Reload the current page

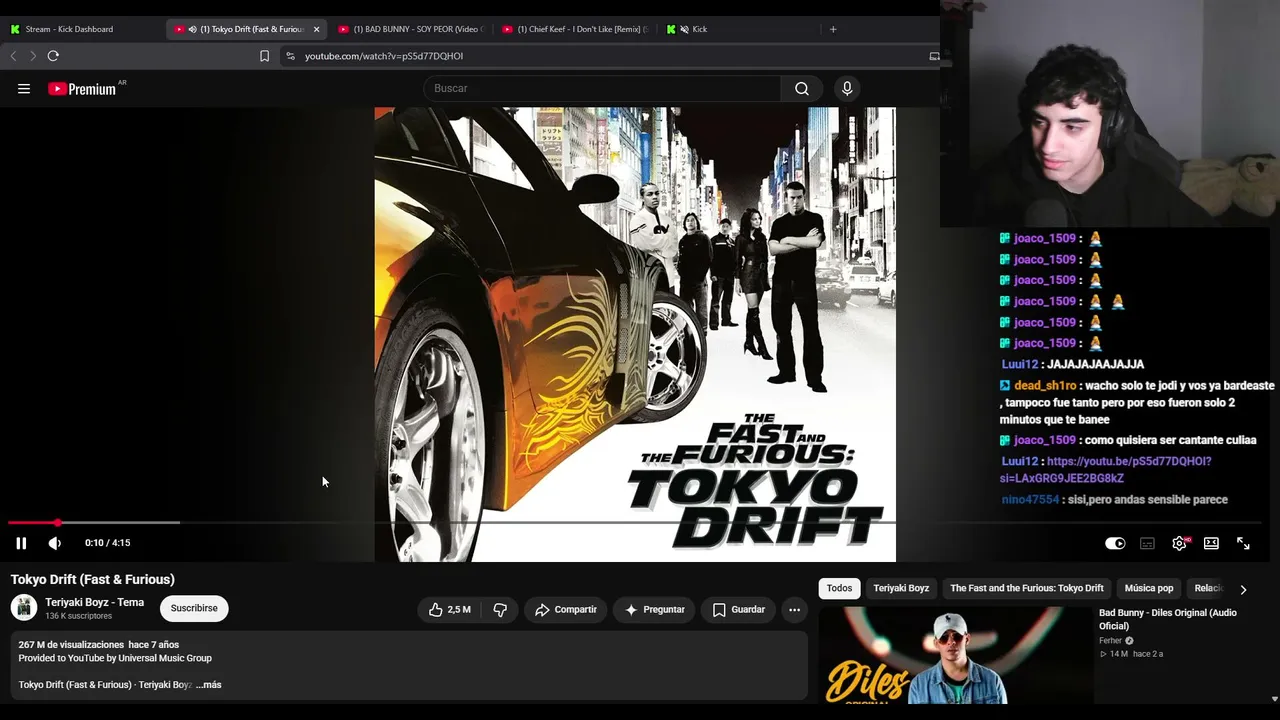click(x=53, y=56)
